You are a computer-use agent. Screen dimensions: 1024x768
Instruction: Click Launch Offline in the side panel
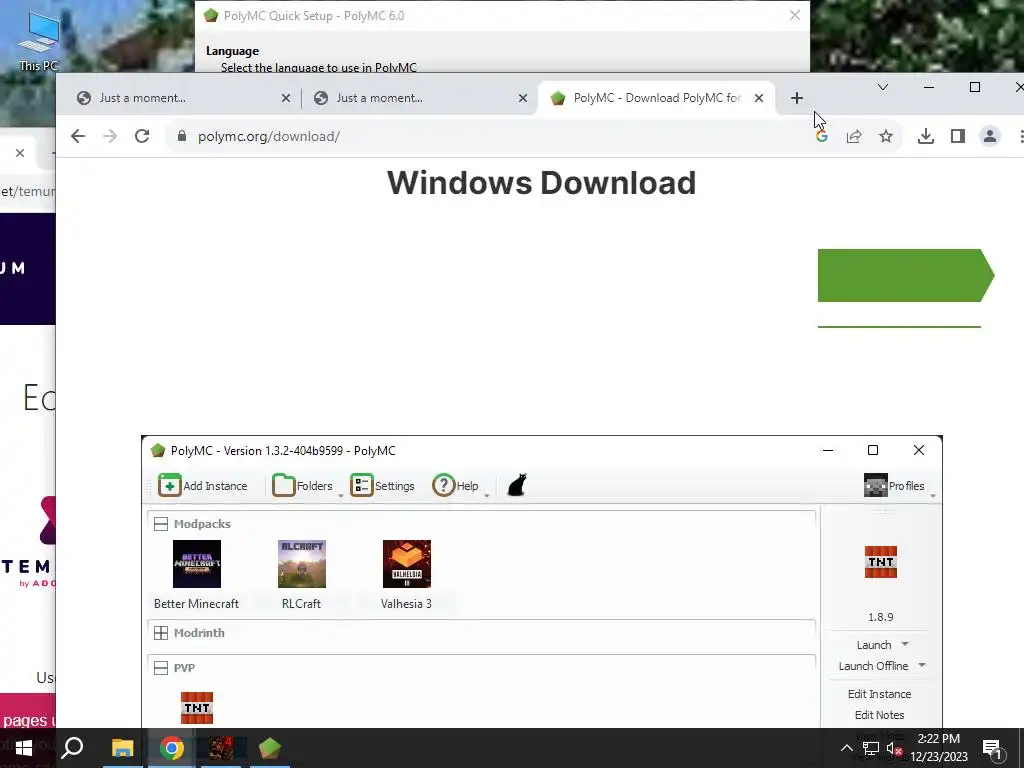873,665
